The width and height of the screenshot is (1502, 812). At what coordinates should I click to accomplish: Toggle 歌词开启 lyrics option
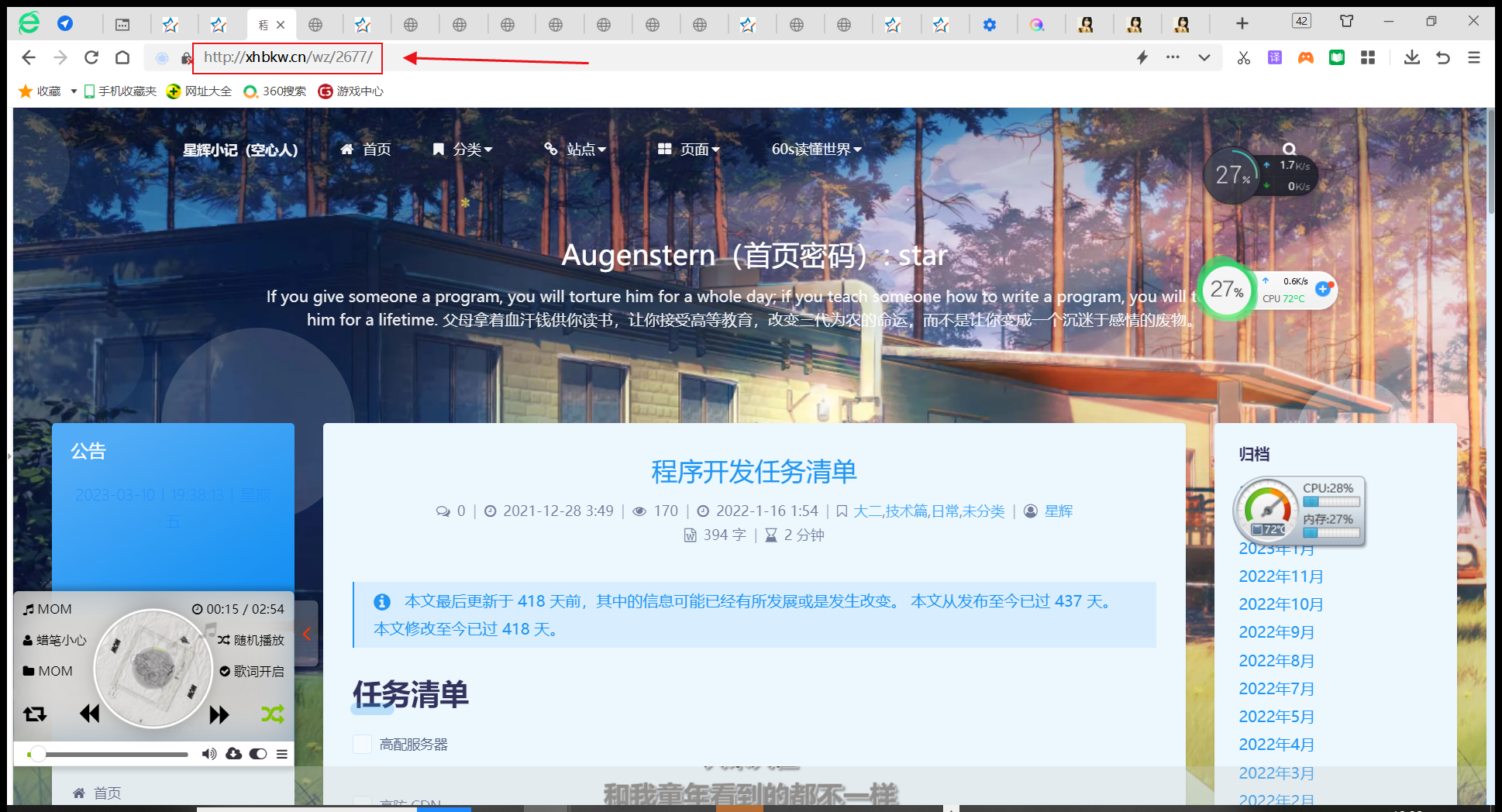coord(252,671)
